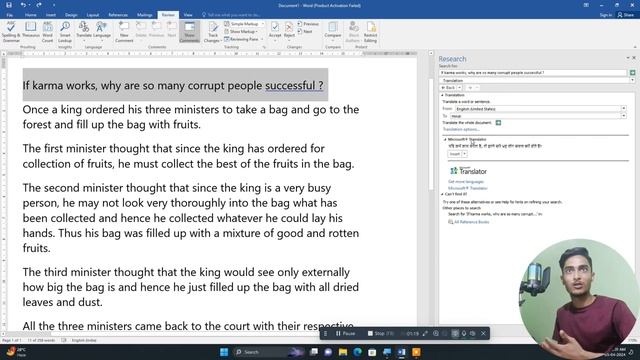Switch to the Mailings tab

[x=144, y=15]
